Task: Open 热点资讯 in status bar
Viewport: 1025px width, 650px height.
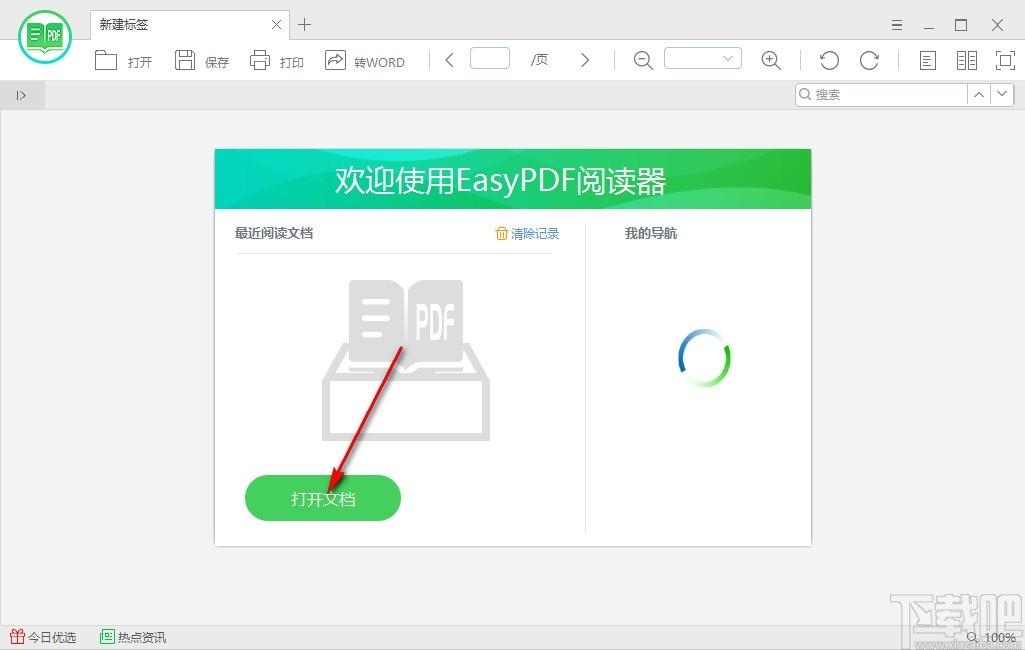Action: click(133, 637)
